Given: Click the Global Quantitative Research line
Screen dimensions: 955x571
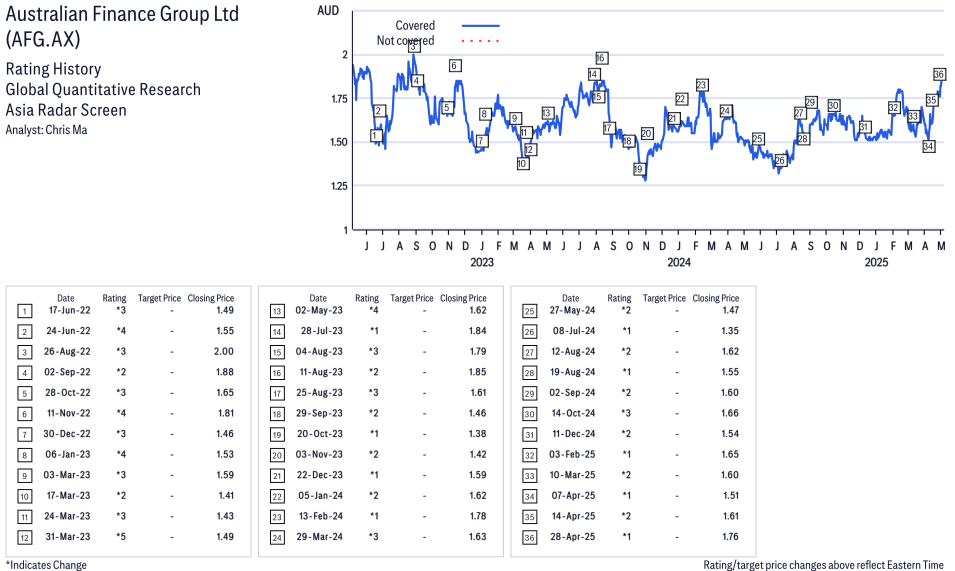Looking at the screenshot, I should pos(103,89).
